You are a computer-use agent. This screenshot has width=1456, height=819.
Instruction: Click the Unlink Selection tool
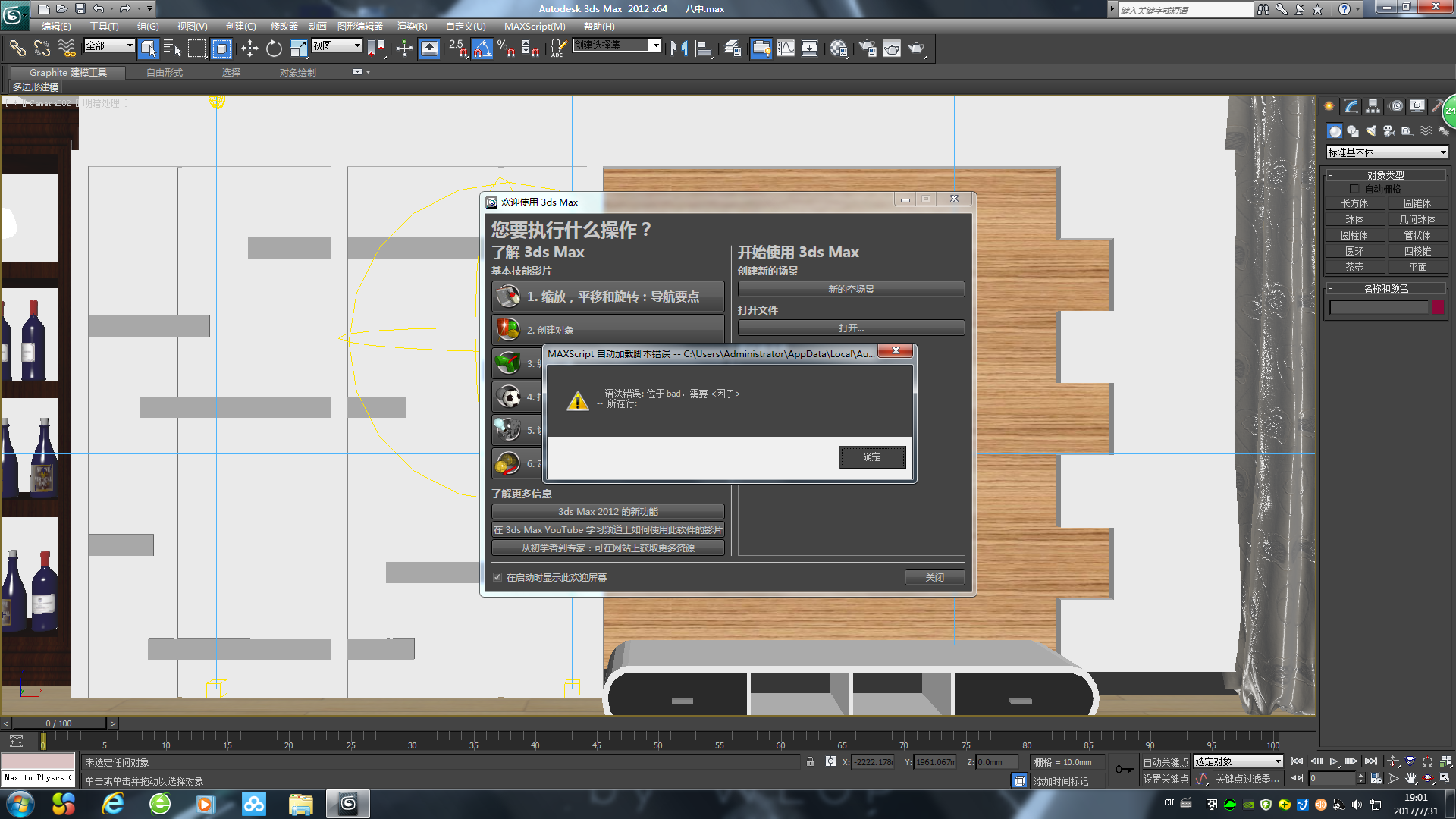(x=42, y=49)
